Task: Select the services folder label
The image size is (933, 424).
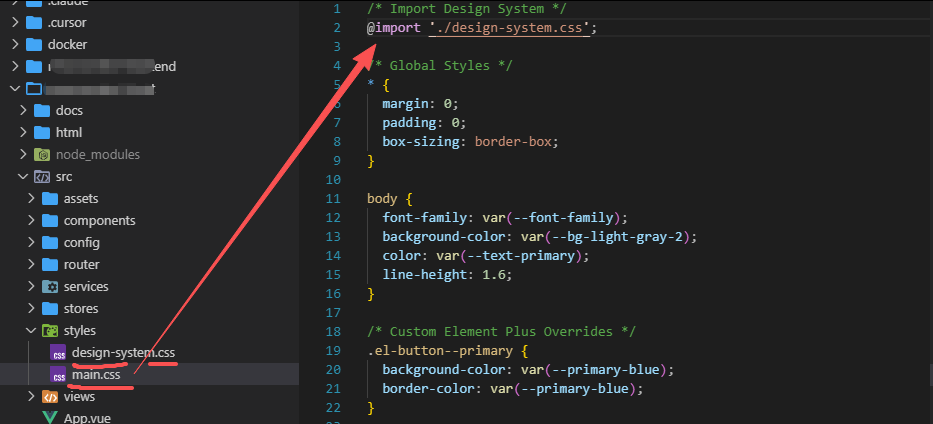Action: pos(86,287)
